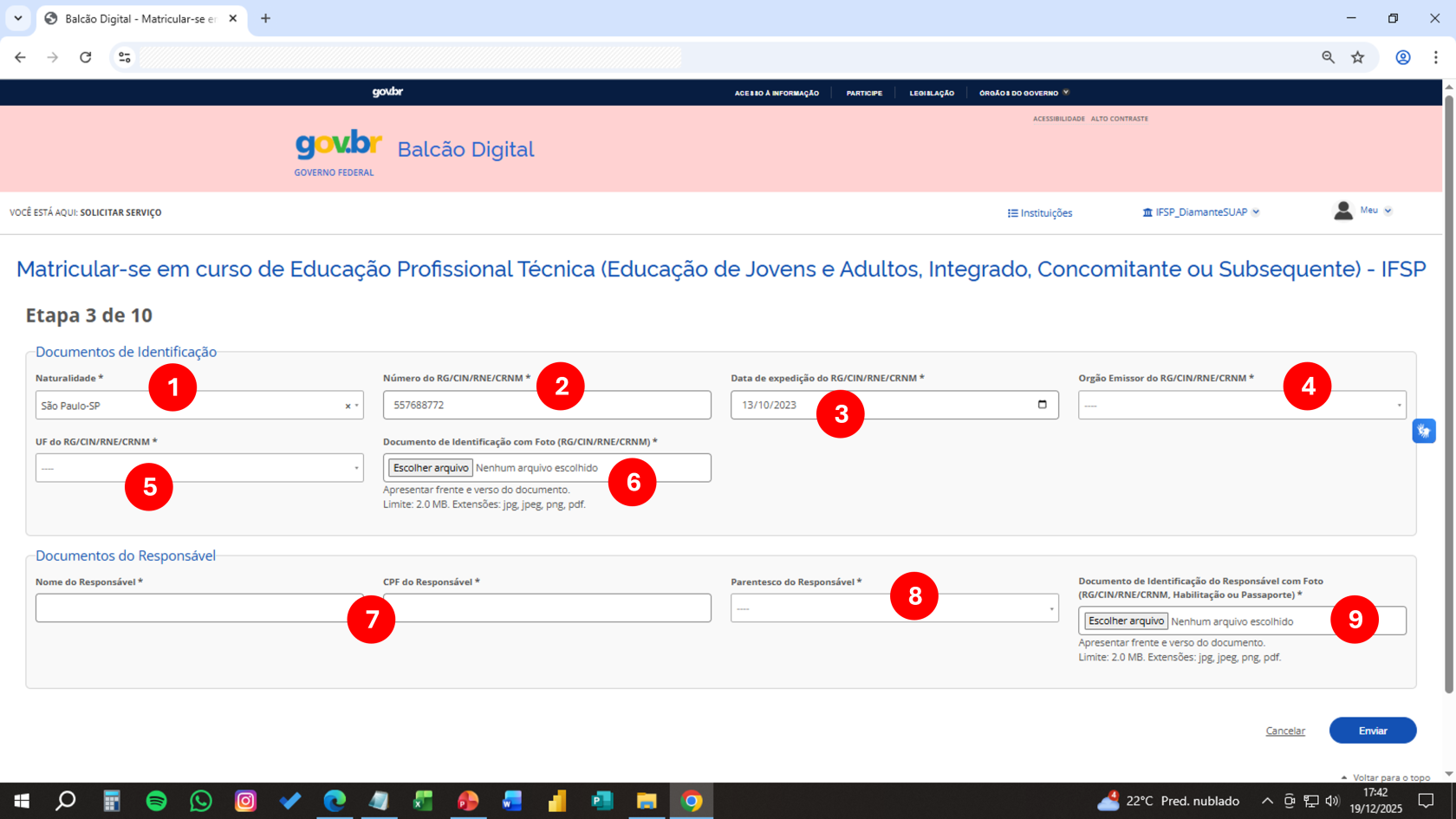Activate the VLibras sign language widget
The height and width of the screenshot is (819, 1456).
click(x=1424, y=431)
